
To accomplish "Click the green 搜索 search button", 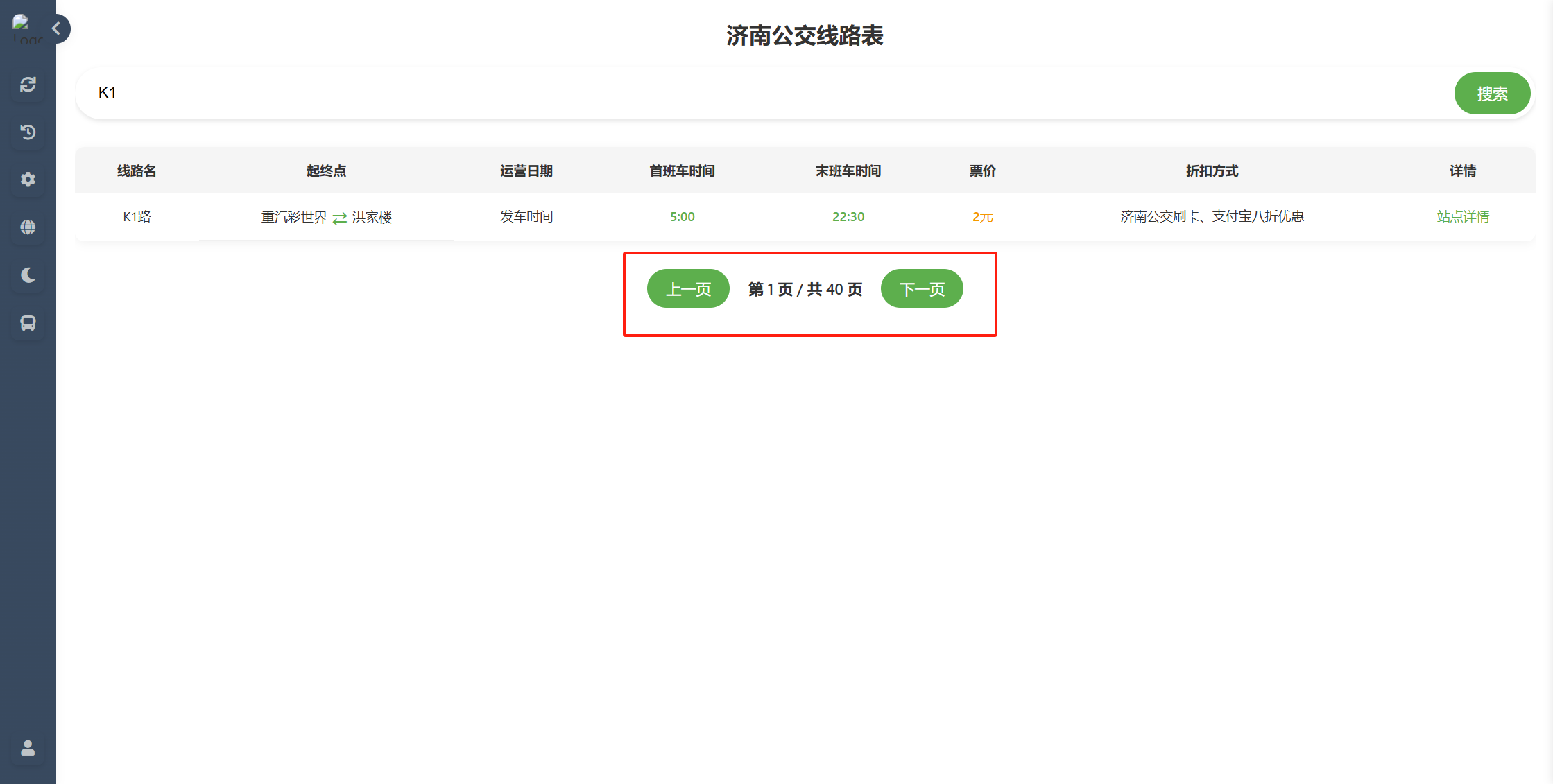I will [x=1491, y=94].
